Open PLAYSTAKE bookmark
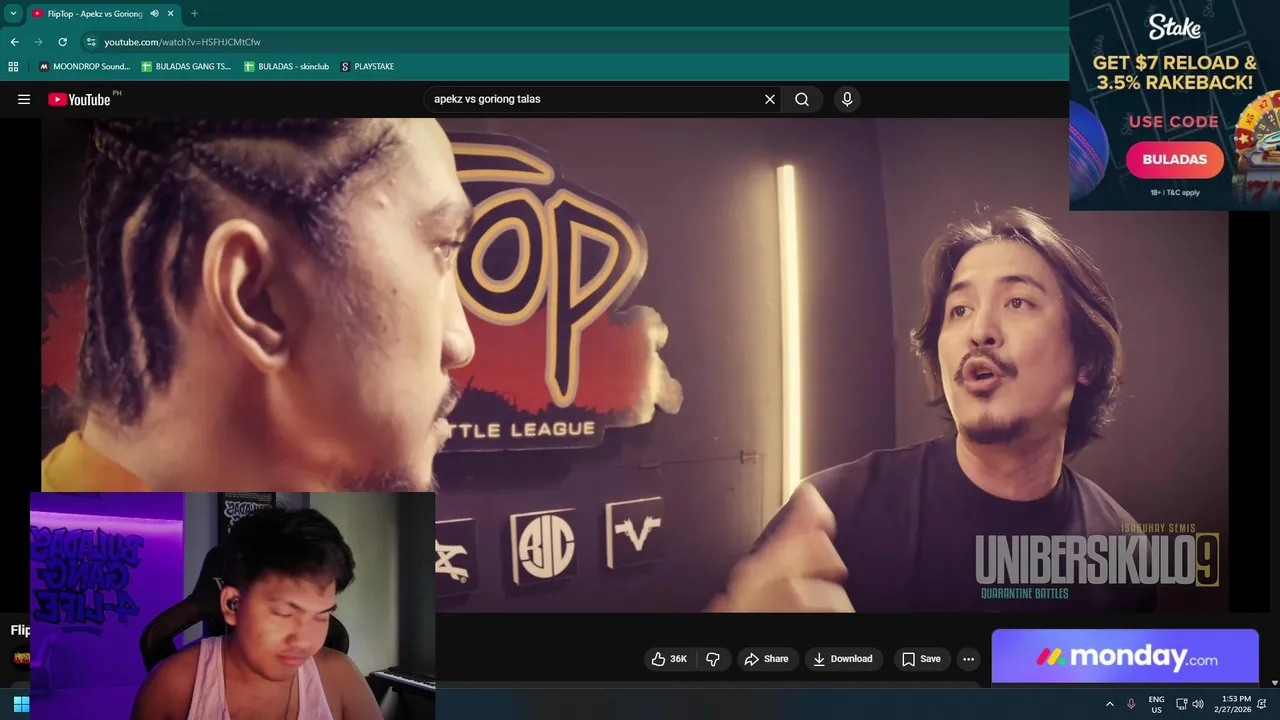 click(367, 67)
